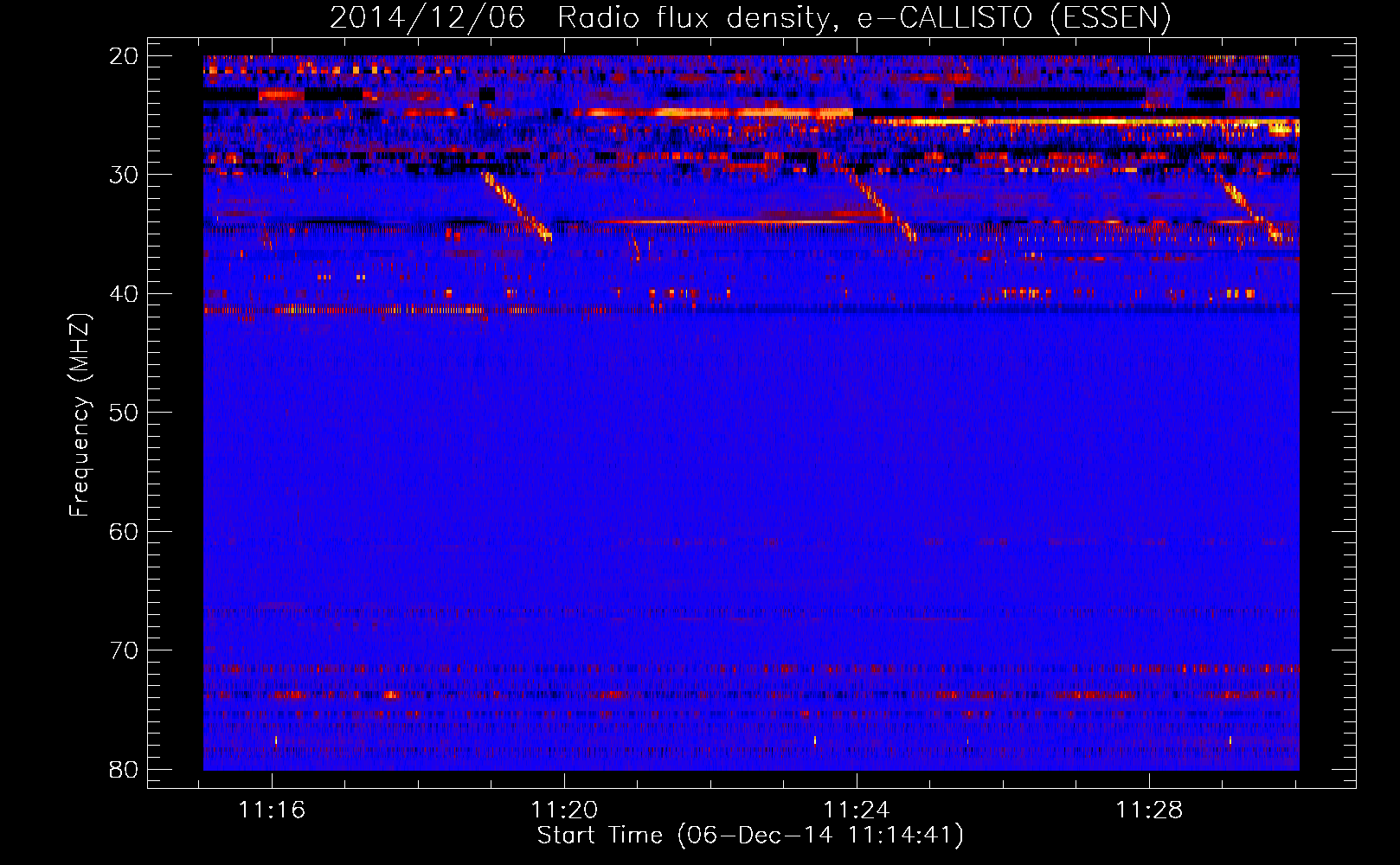Click the "Frequency (MHZ)" axis label
This screenshot has width=1400, height=865.
click(x=80, y=415)
